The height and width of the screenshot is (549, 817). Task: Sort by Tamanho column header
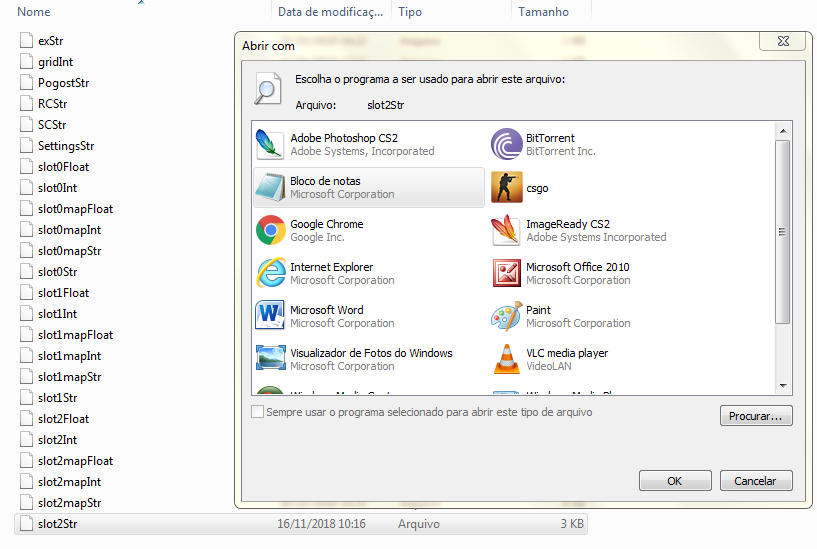pyautogui.click(x=543, y=11)
